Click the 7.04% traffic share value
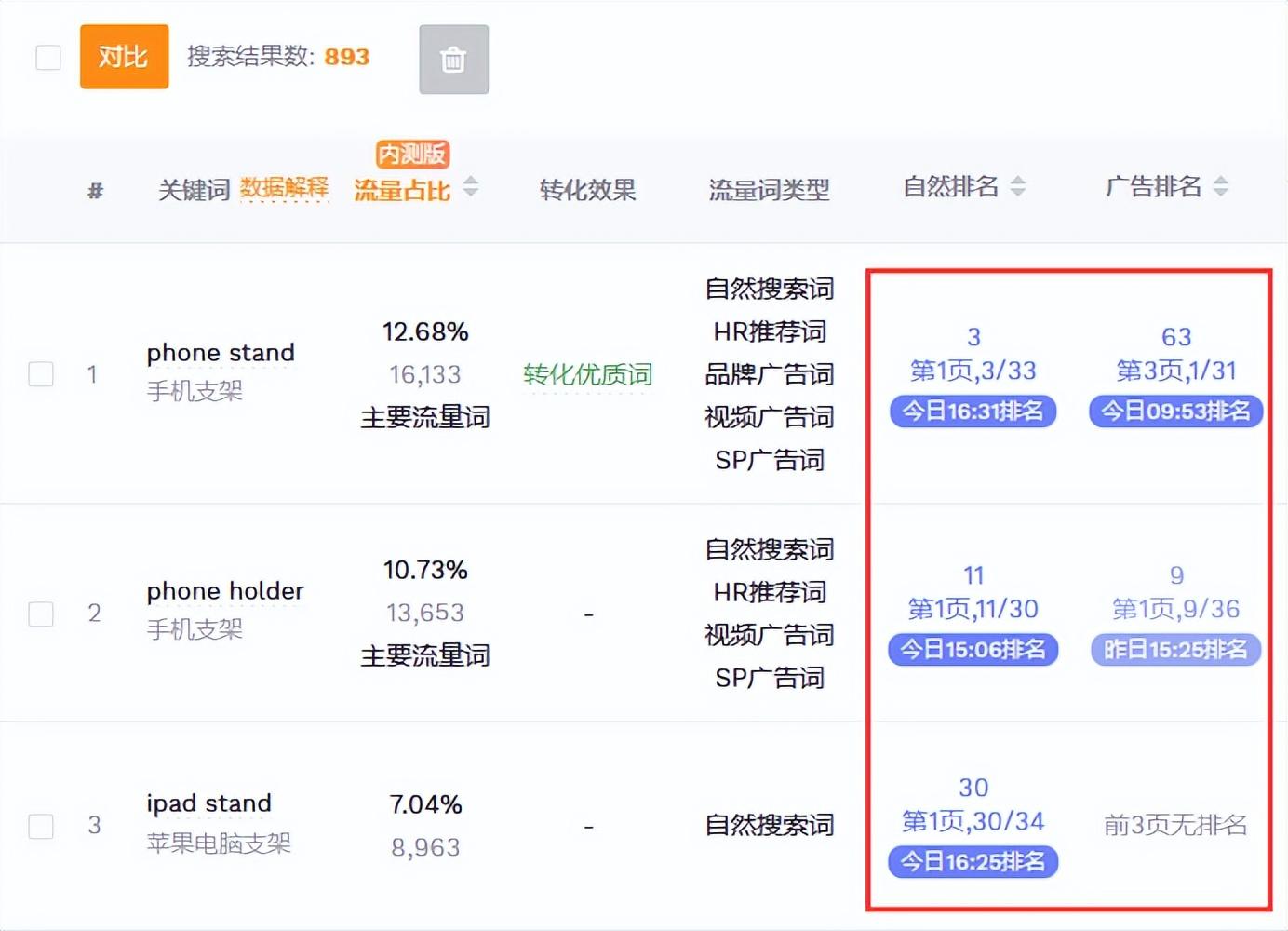This screenshot has width=1288, height=931. tap(425, 804)
